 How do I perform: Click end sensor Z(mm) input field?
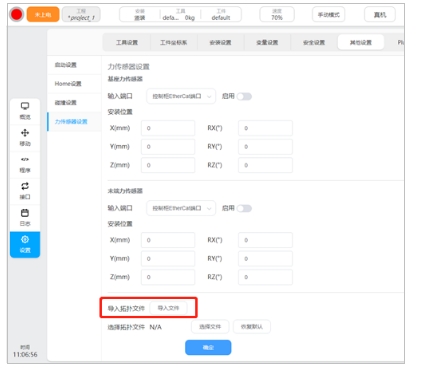168,277
